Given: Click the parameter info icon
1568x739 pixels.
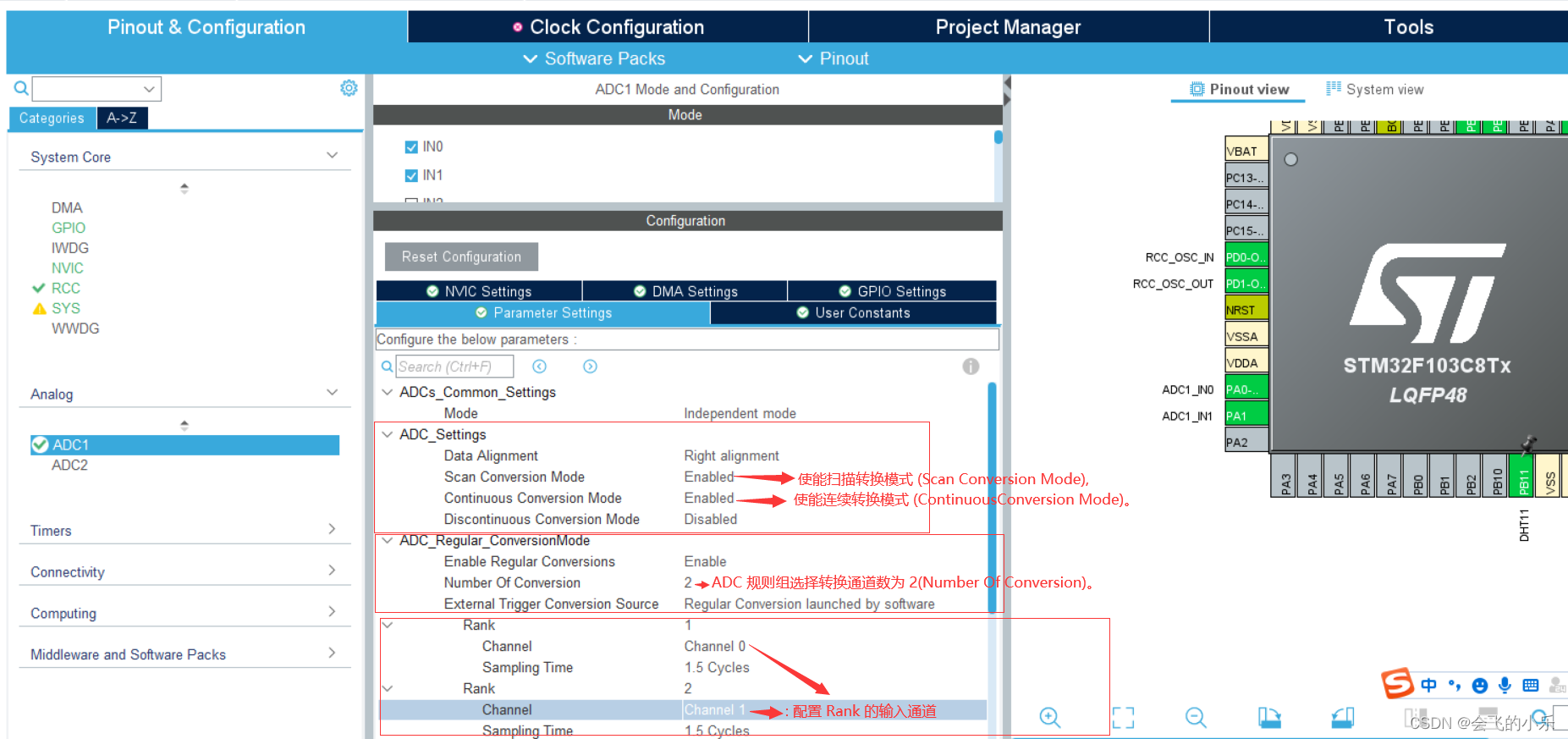Looking at the screenshot, I should tap(971, 367).
